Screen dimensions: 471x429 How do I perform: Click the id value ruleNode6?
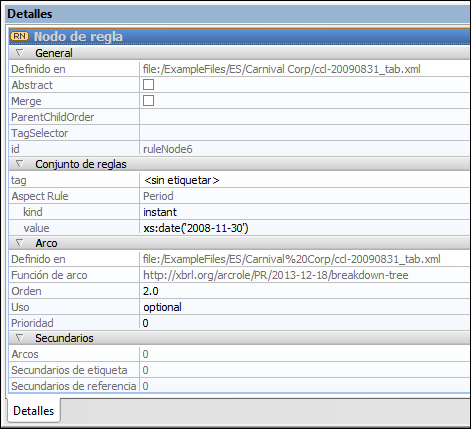click(x=168, y=149)
